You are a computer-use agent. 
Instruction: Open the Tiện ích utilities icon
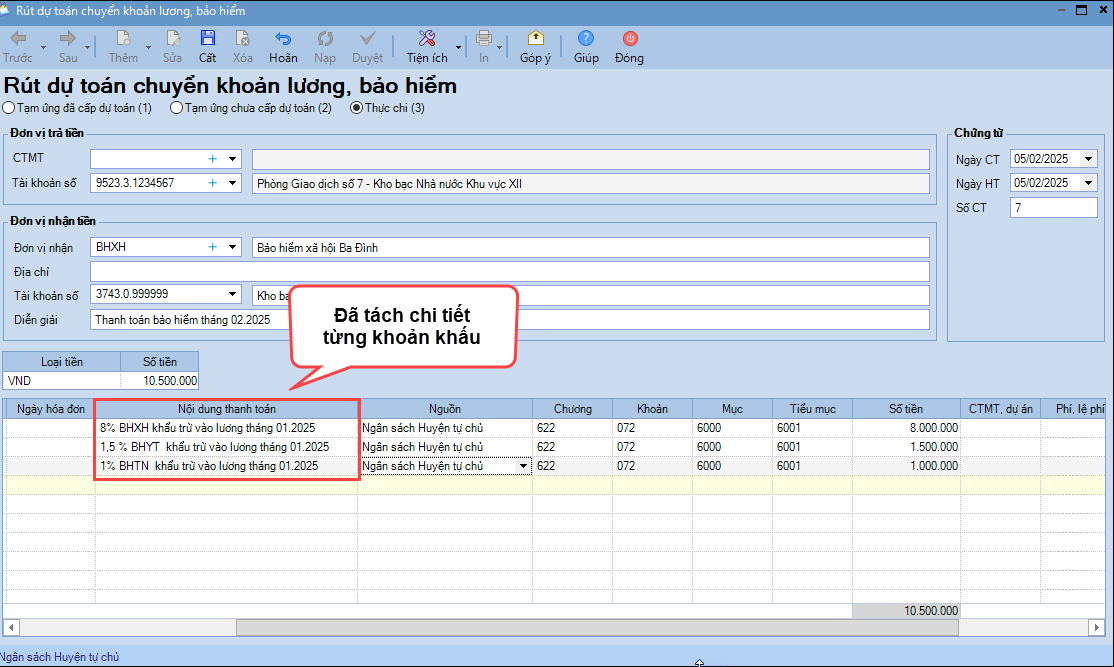[427, 38]
